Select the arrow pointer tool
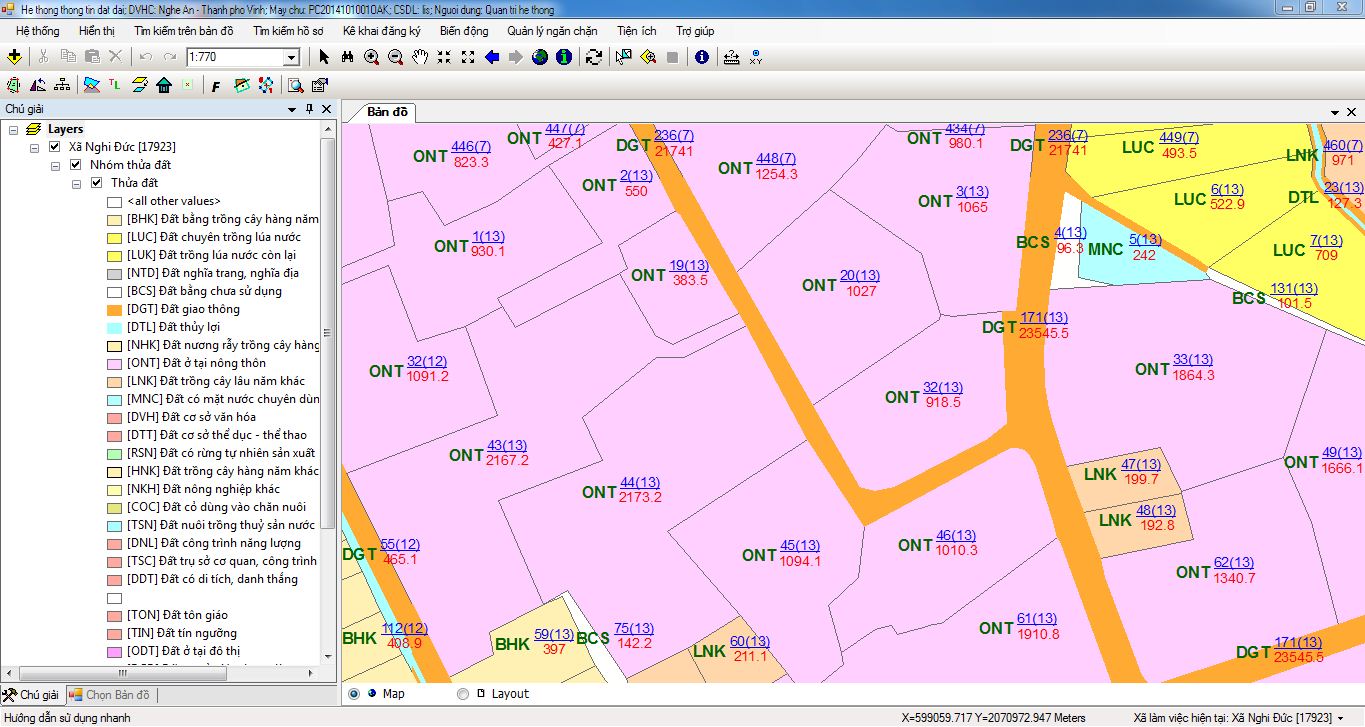The height and width of the screenshot is (727, 1365). point(324,57)
